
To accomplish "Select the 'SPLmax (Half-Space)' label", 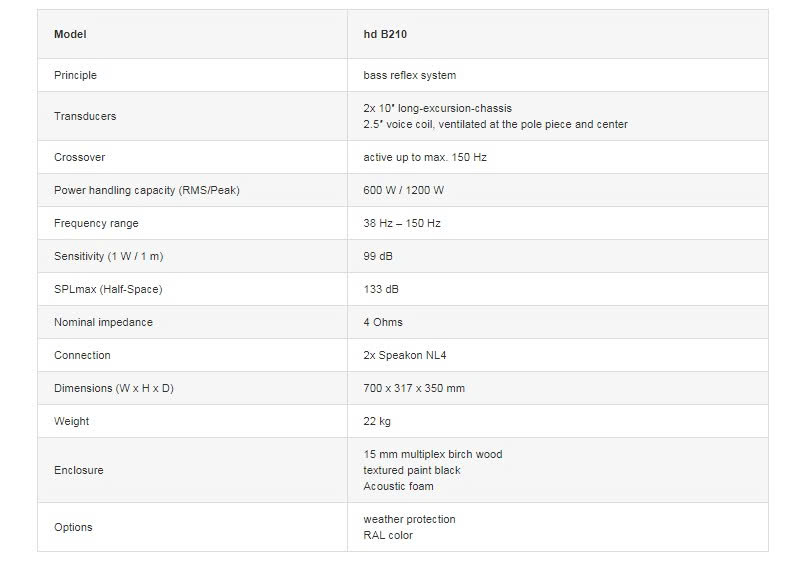I will pos(108,289).
